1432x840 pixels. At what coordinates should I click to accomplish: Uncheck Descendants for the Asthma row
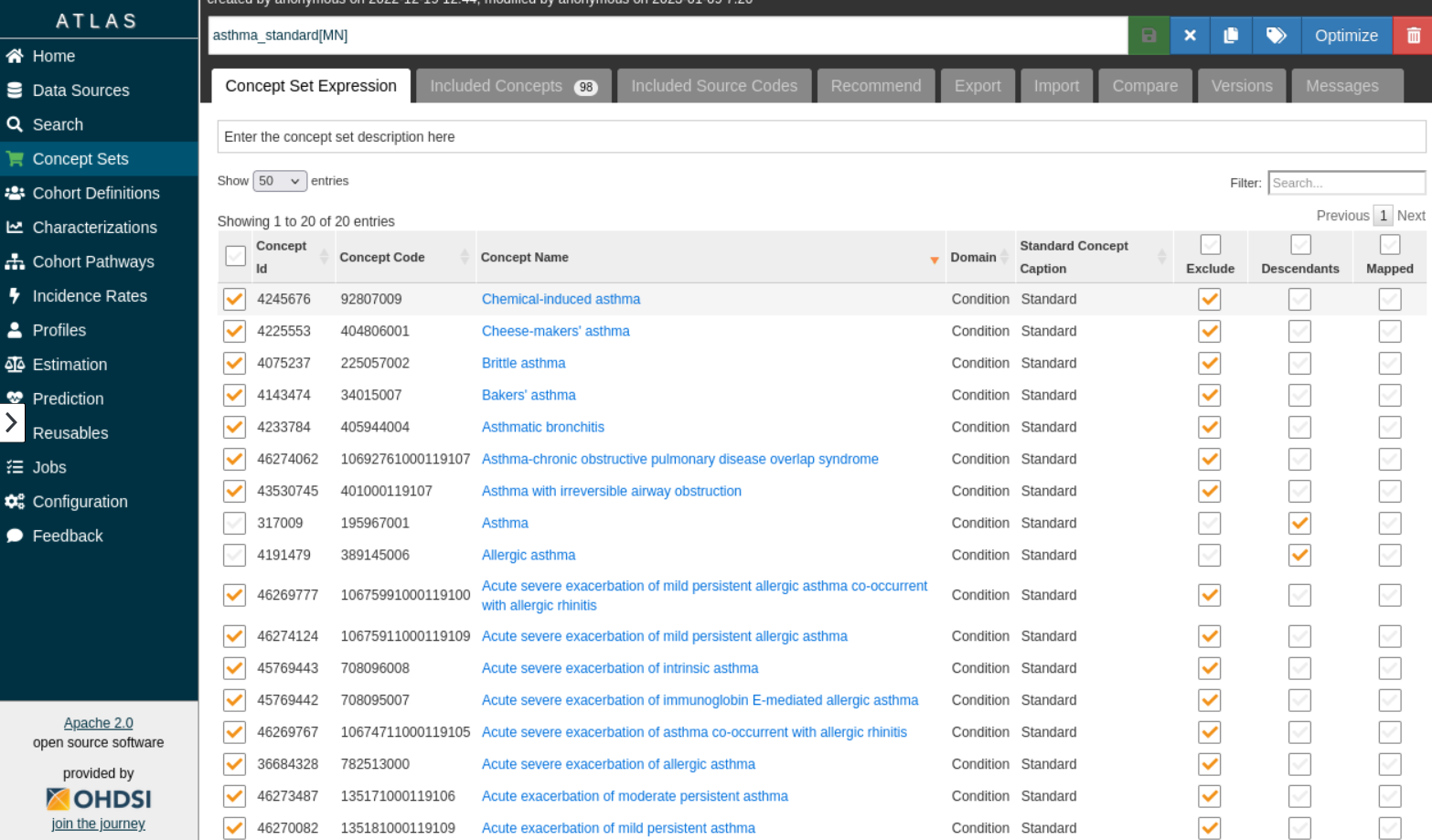click(1299, 524)
